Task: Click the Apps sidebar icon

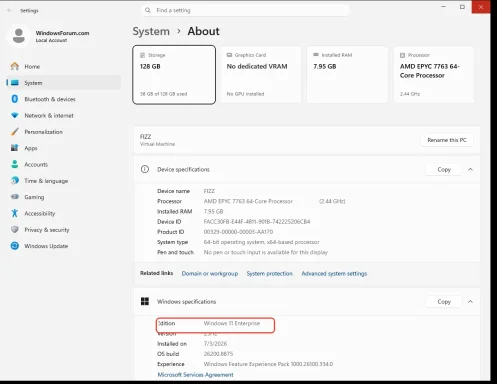Action: [x=15, y=148]
